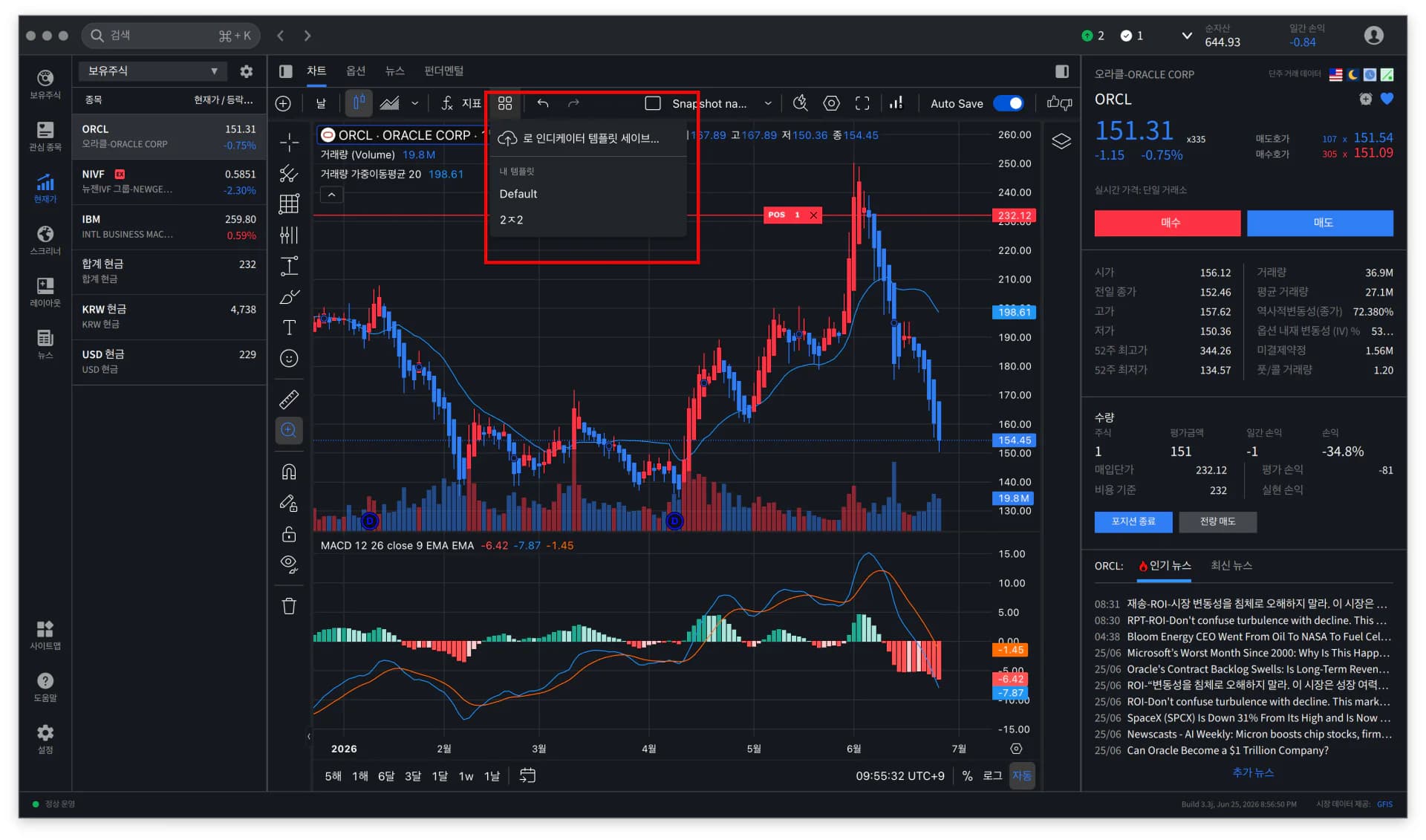Click the blue 매도 sell button
The width and height of the screenshot is (1426, 840).
pos(1320,223)
